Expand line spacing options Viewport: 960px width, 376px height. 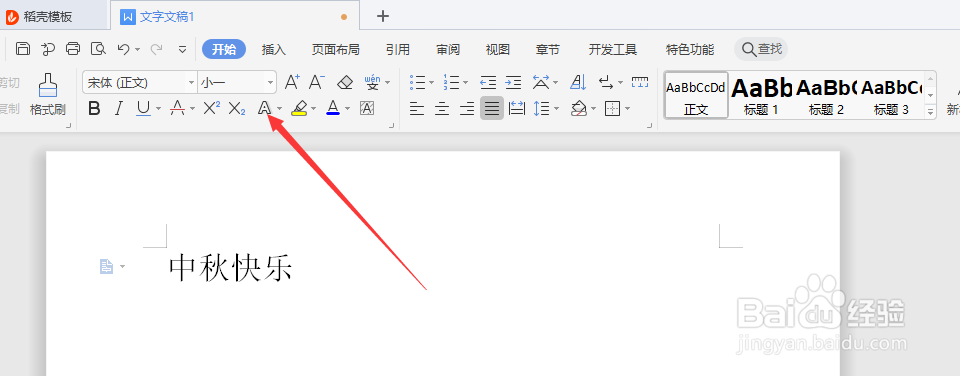tap(557, 109)
